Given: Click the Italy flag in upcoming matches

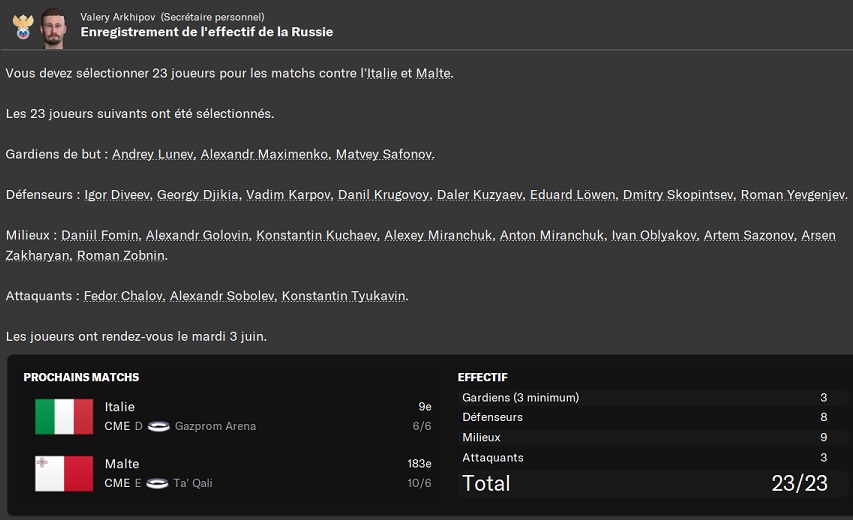Looking at the screenshot, I should [64, 416].
